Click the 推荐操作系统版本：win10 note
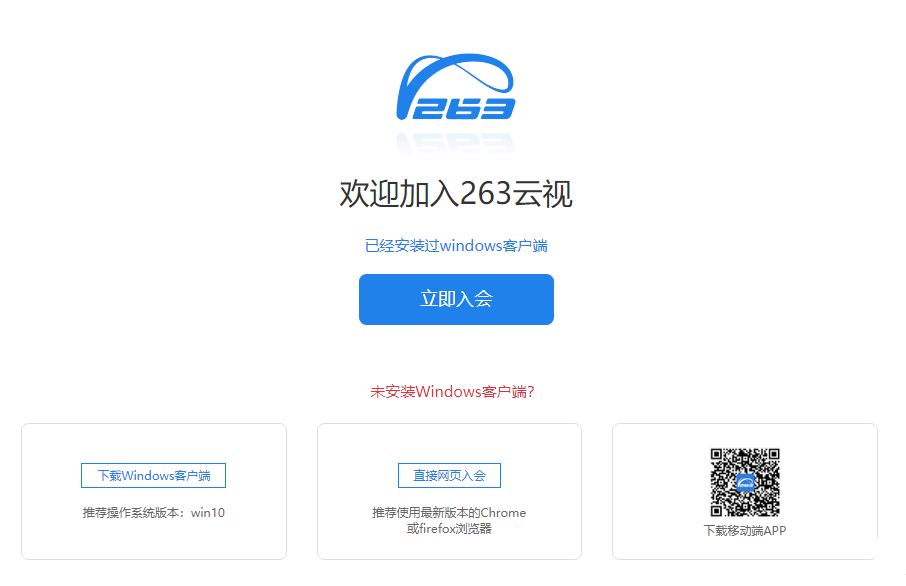Screen dimensions: 906x586 pyautogui.click(x=154, y=513)
